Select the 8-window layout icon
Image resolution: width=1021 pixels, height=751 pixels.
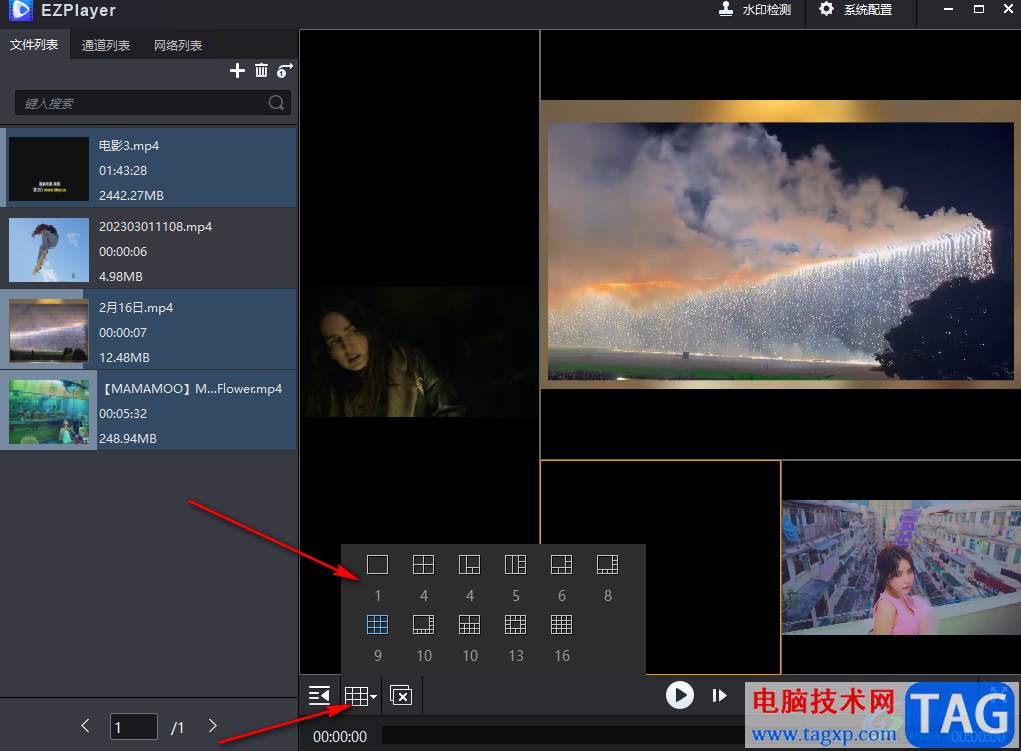[x=608, y=565]
